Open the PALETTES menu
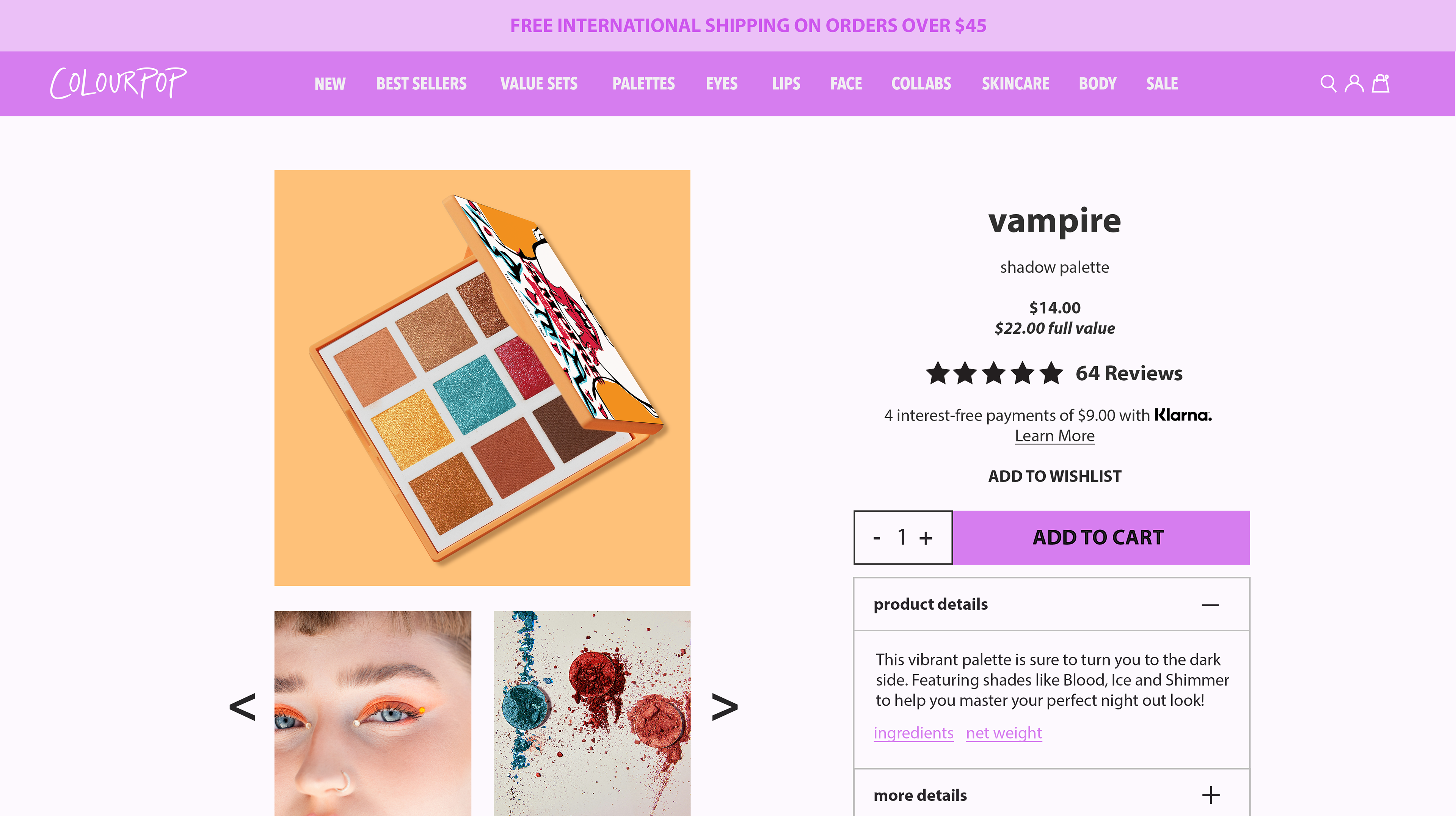 coord(643,84)
